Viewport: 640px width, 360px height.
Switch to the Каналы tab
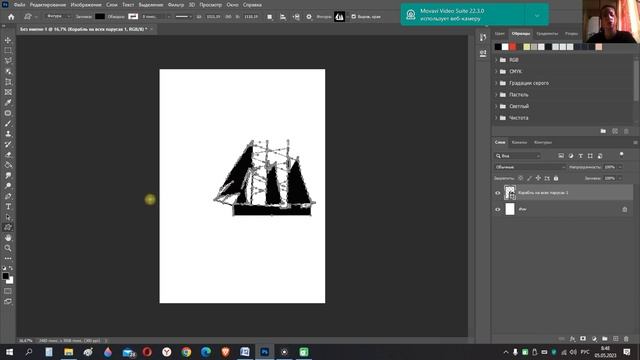tap(519, 142)
